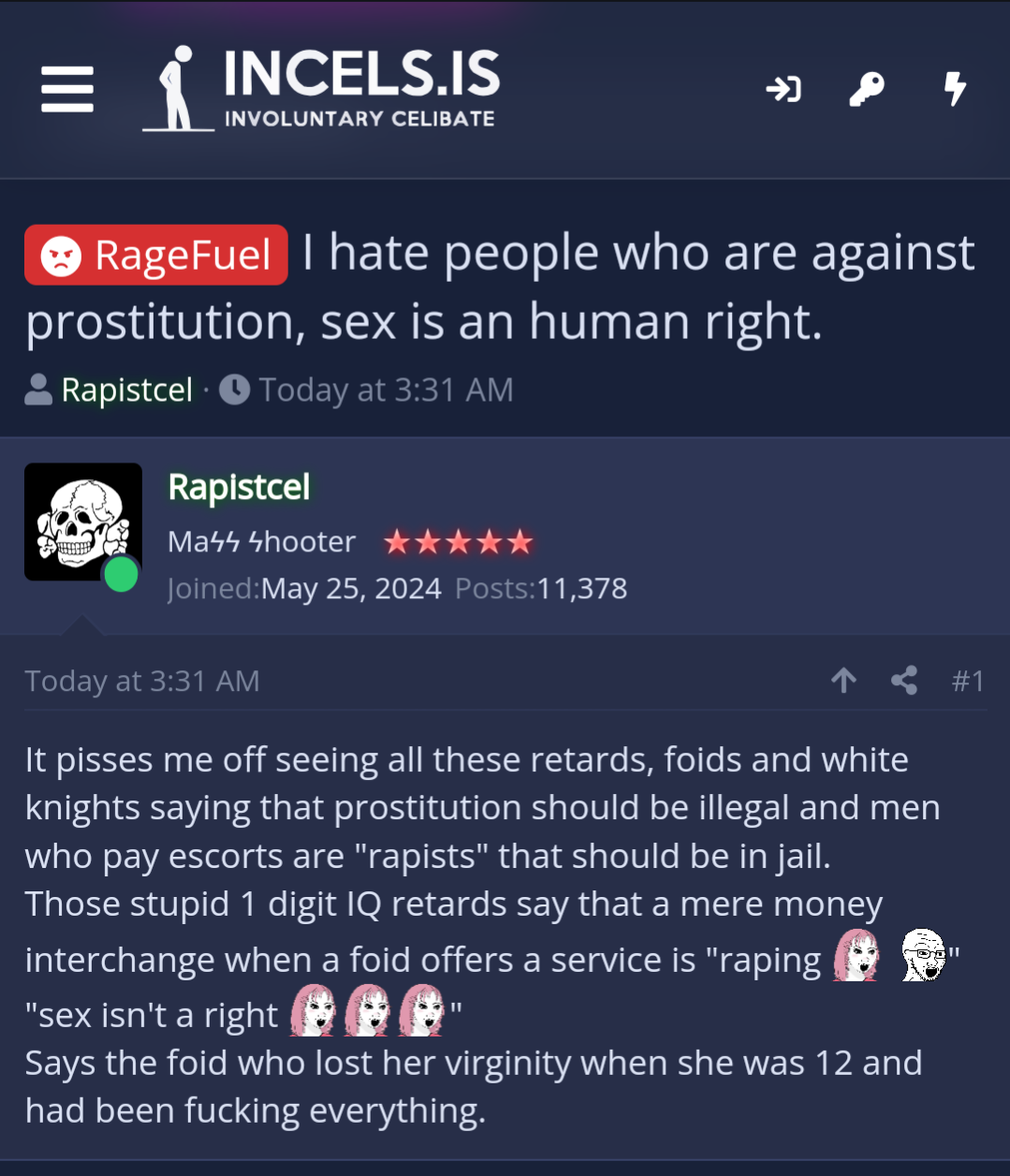Click the INCELS.IS site title text

(x=361, y=74)
